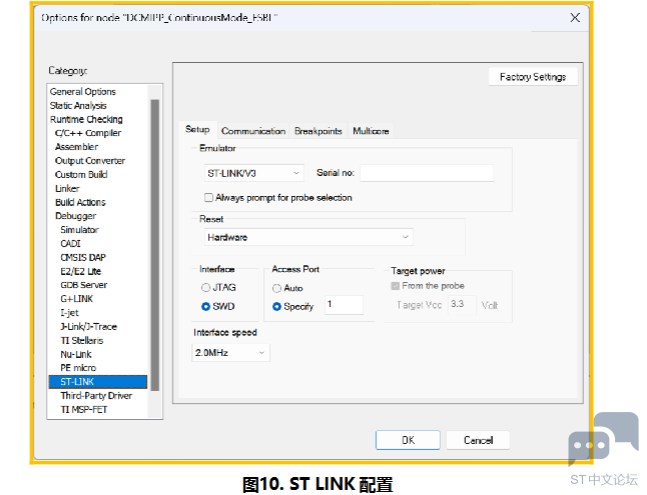Set Access Port to Auto

coord(277,288)
